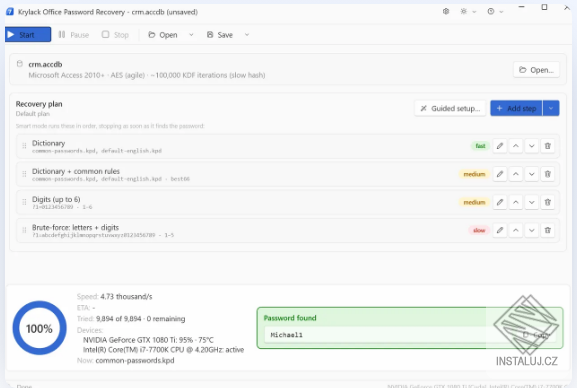The height and width of the screenshot is (388, 577).
Task: Click the Speed 4.73 thousand/s value
Action: click(126, 296)
